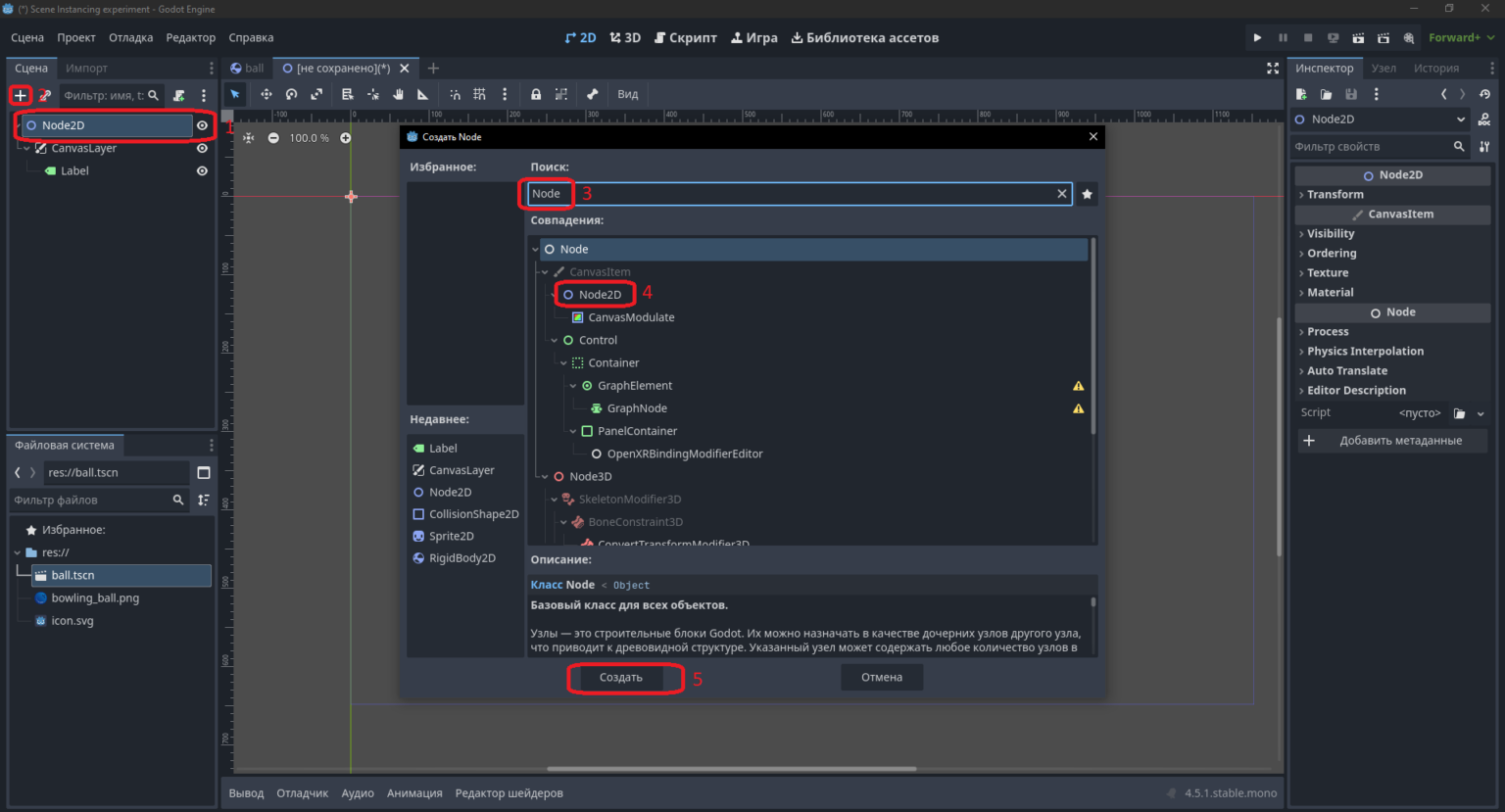The image size is (1505, 812).
Task: Switch to the Импорт tab
Action: (86, 68)
